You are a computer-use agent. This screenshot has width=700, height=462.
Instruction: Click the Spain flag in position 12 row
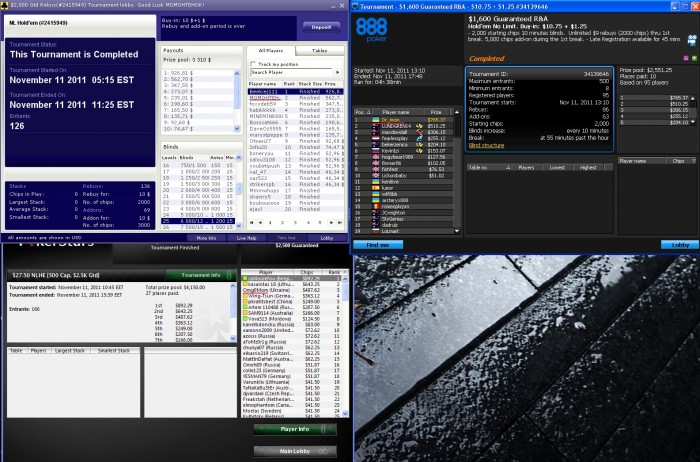point(376,188)
